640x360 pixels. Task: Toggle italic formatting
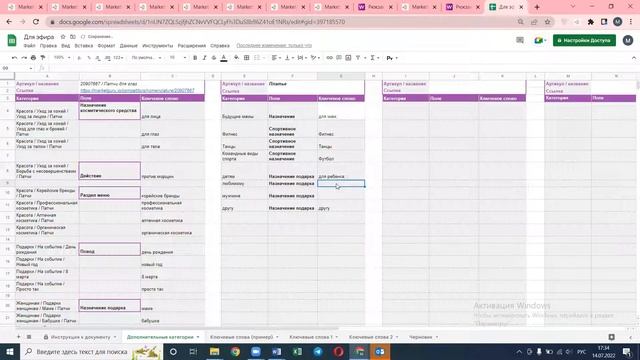pyautogui.click(x=204, y=58)
